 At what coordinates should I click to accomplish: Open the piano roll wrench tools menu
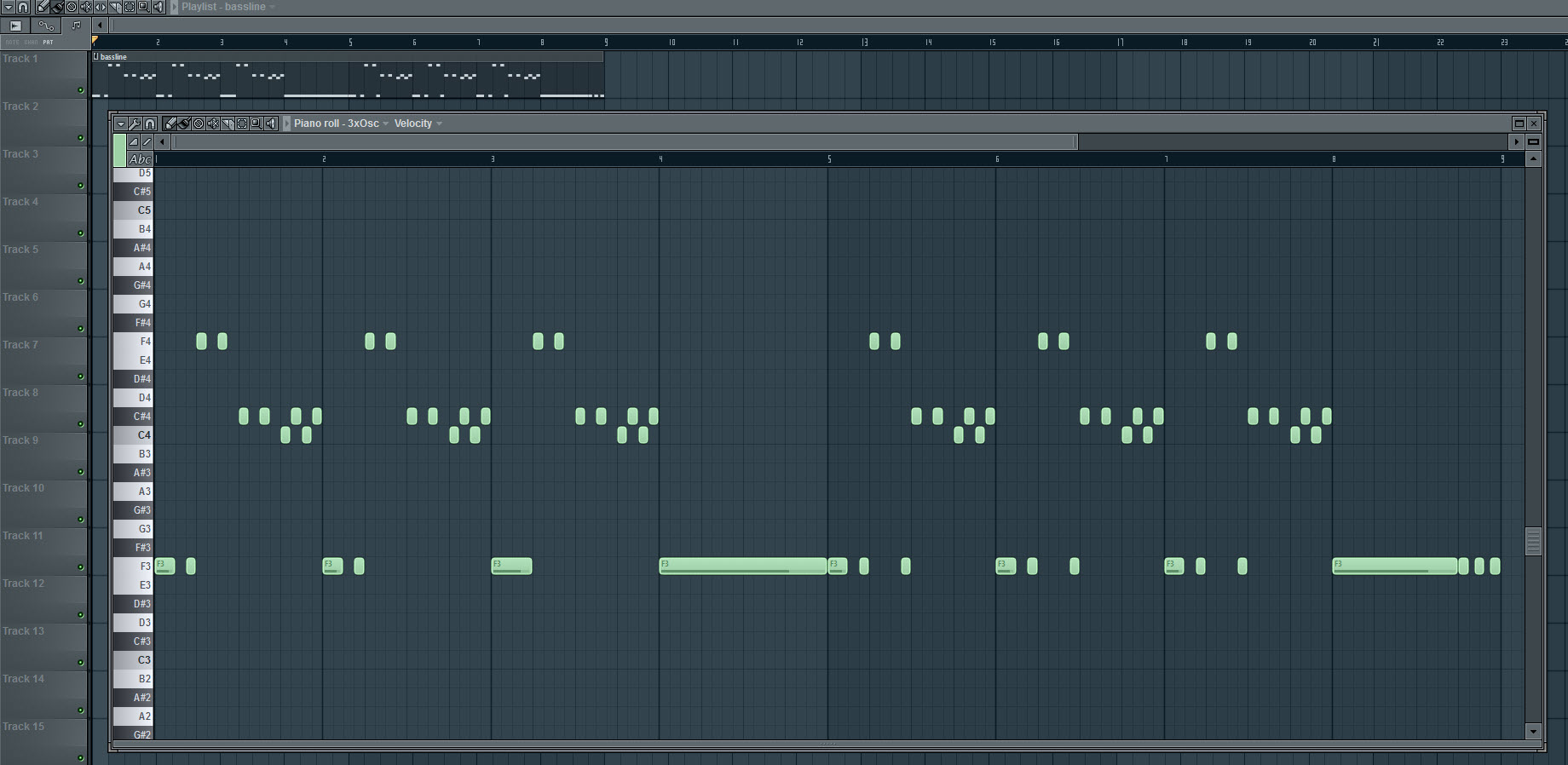[135, 124]
